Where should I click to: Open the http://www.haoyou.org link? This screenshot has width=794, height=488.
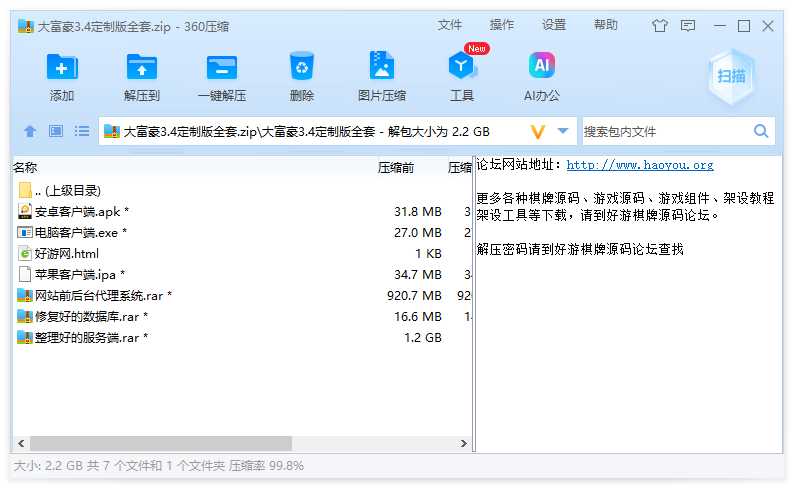pos(640,165)
